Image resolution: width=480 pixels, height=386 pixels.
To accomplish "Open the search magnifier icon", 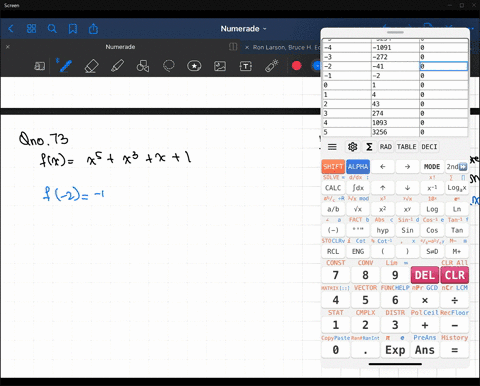I will click(52, 29).
